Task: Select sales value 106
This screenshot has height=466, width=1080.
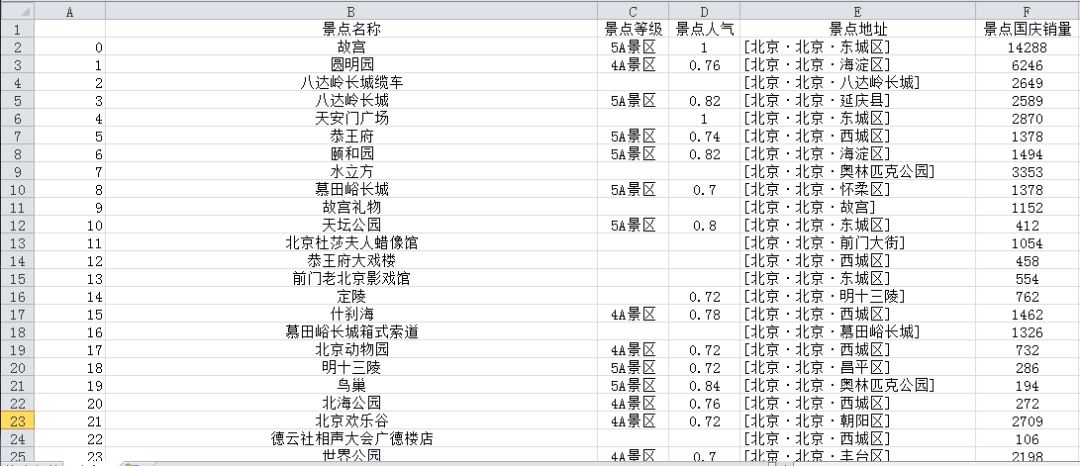Action: click(1027, 438)
